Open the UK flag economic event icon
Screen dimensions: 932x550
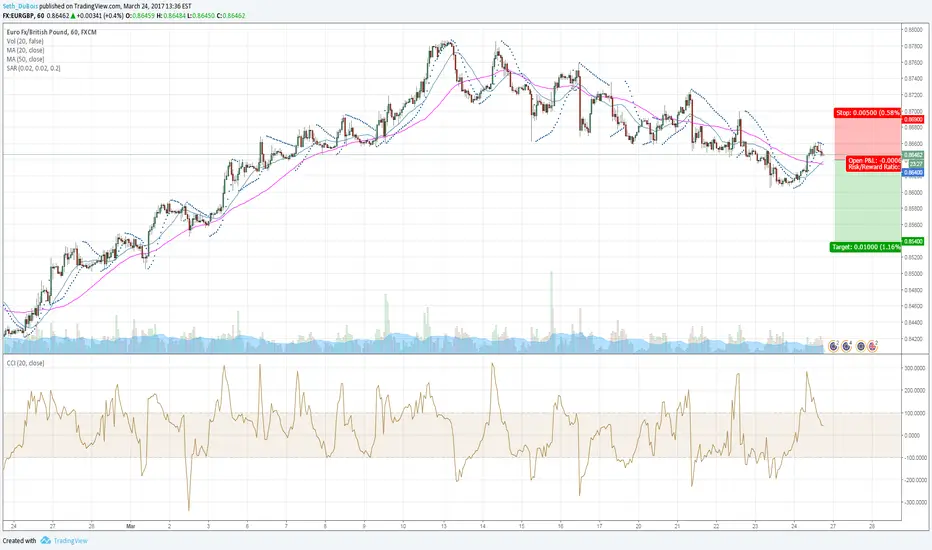[873, 346]
